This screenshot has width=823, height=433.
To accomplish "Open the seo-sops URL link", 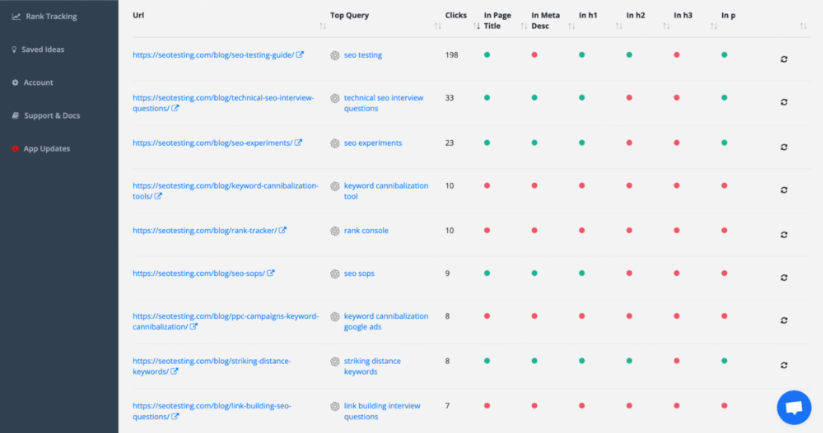I will pos(198,273).
